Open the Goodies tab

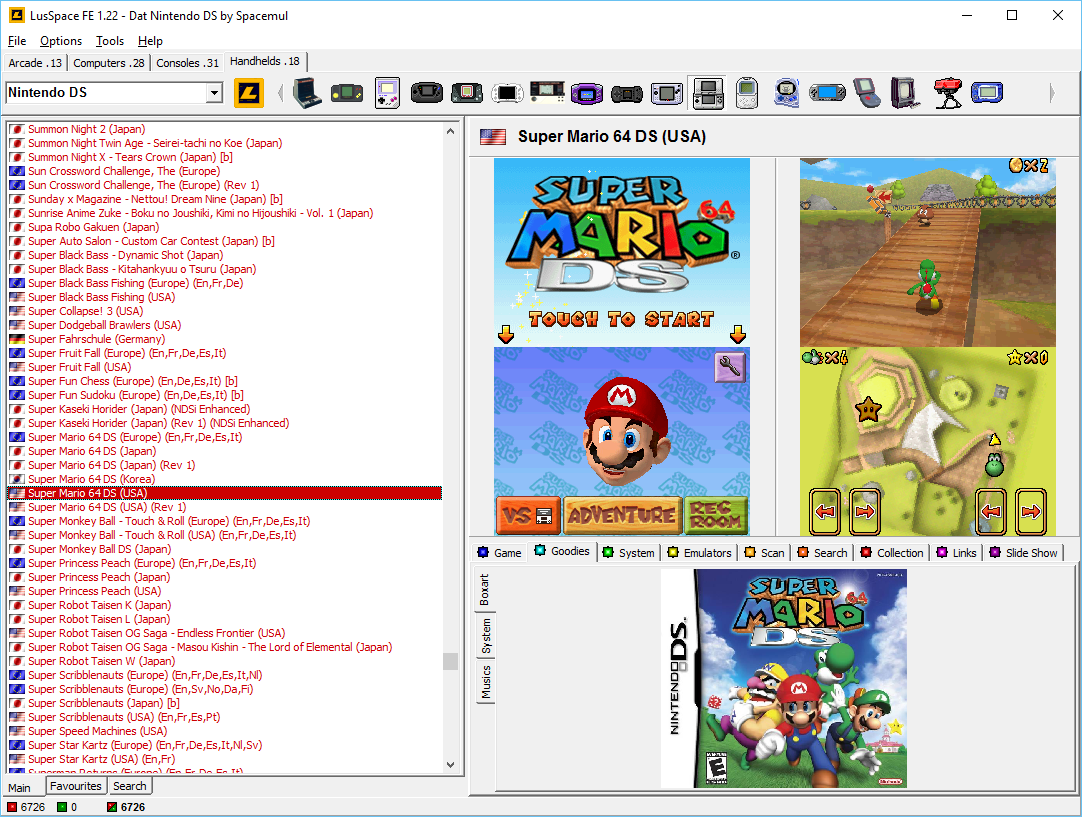(562, 551)
